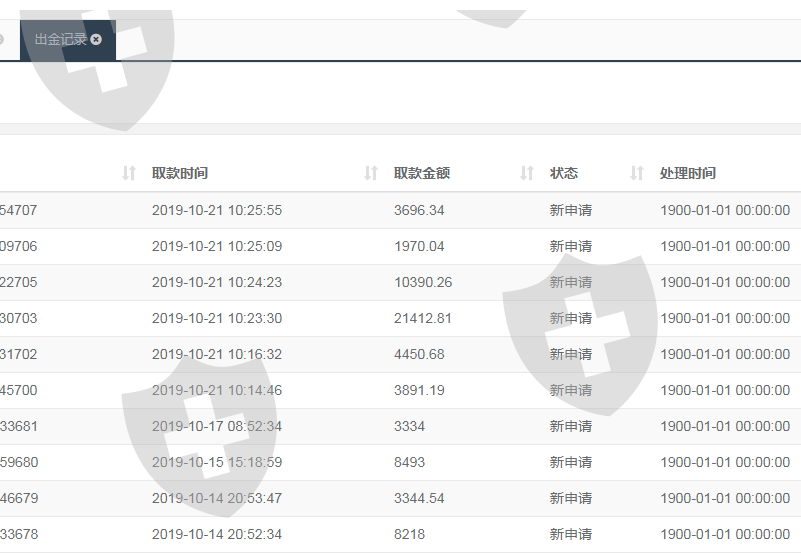
Task: Click the sort arrows left of 取款时间
Action: click(129, 173)
